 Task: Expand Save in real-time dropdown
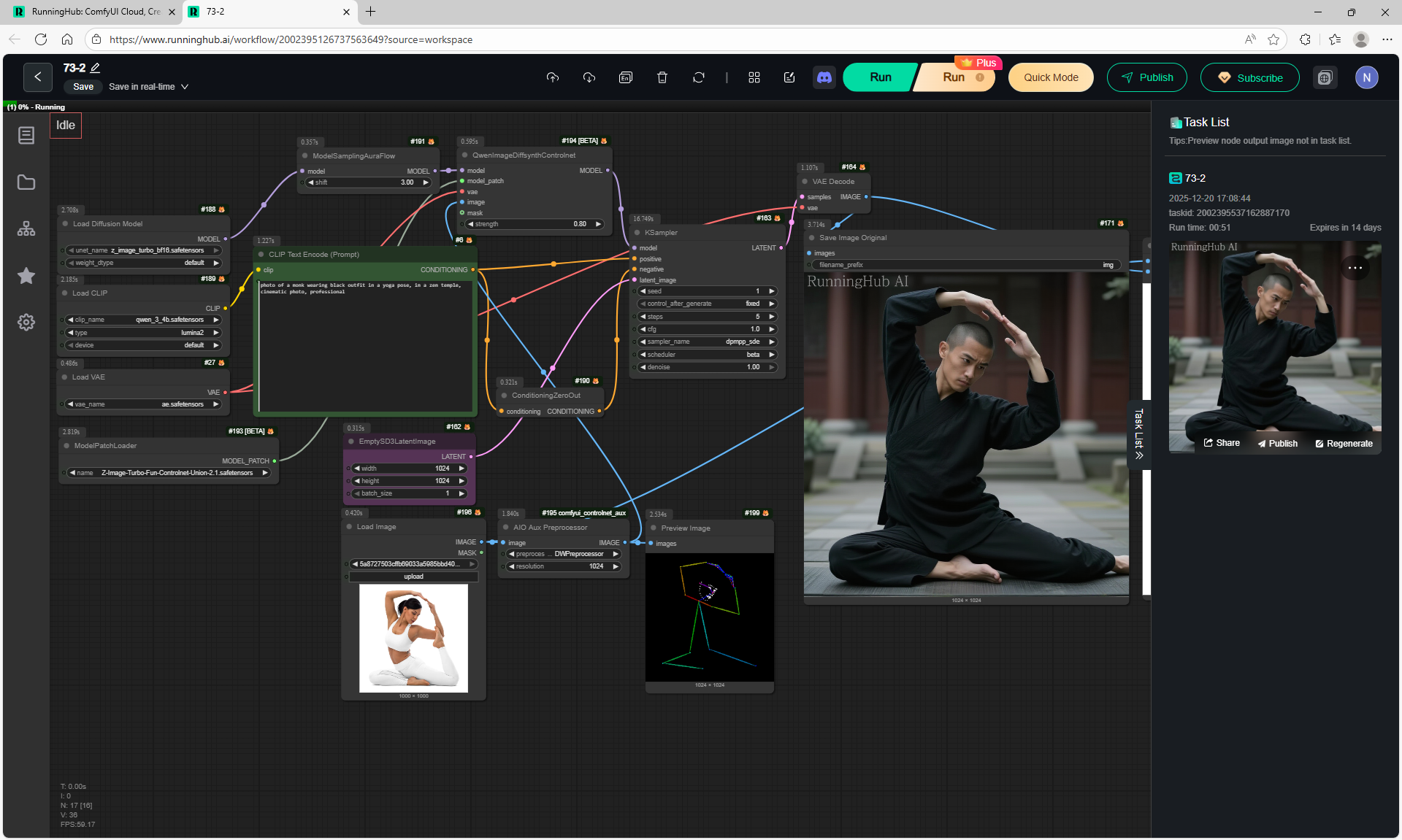[185, 87]
